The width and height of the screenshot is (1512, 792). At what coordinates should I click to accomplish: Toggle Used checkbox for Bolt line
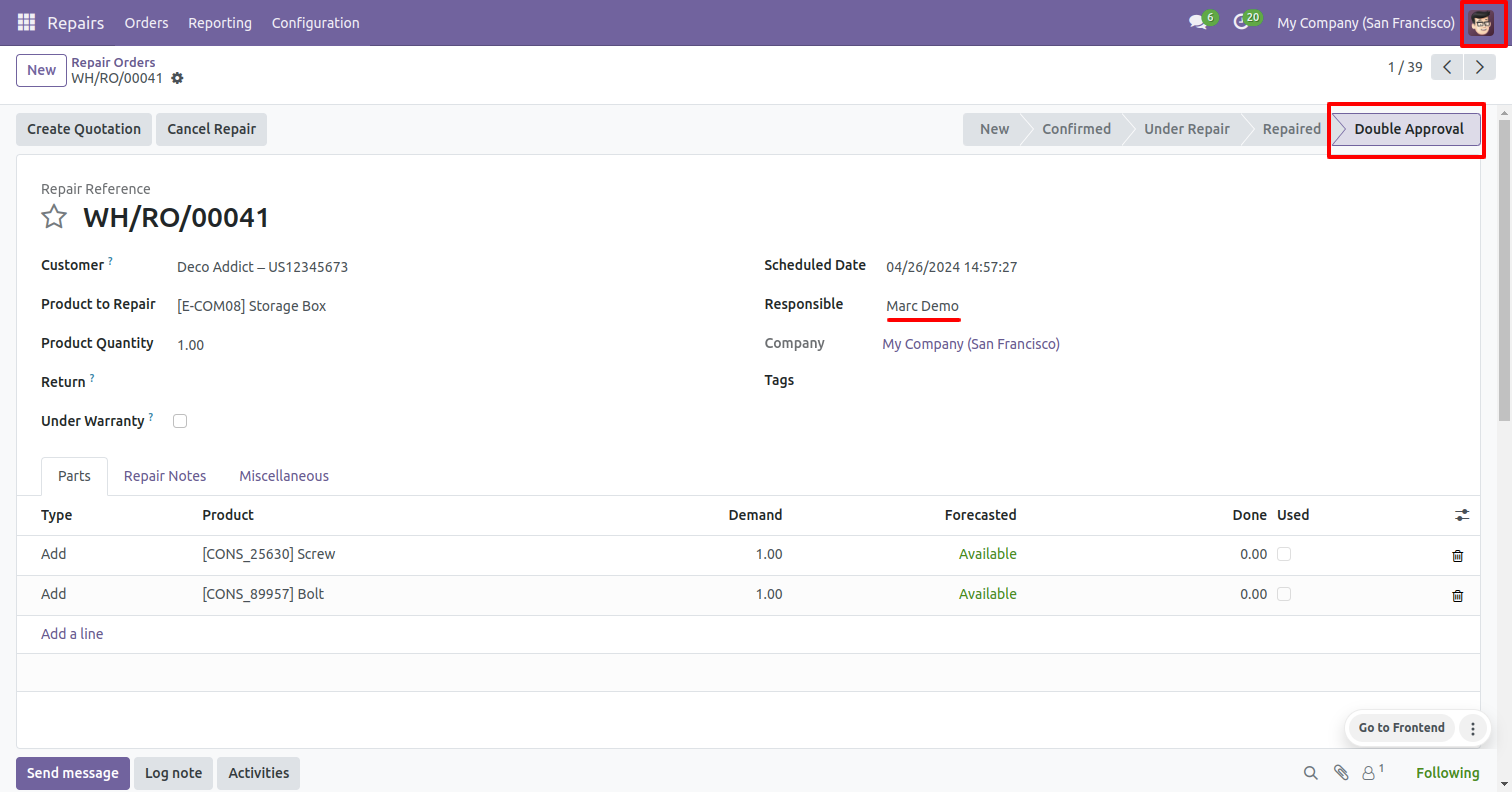pyautogui.click(x=1284, y=594)
